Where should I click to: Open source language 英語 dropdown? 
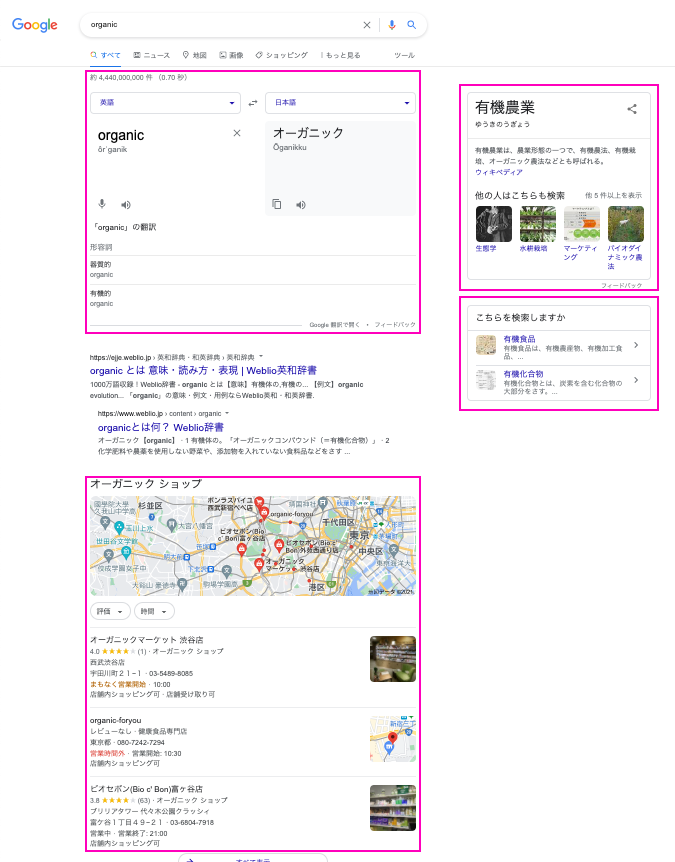pos(165,103)
